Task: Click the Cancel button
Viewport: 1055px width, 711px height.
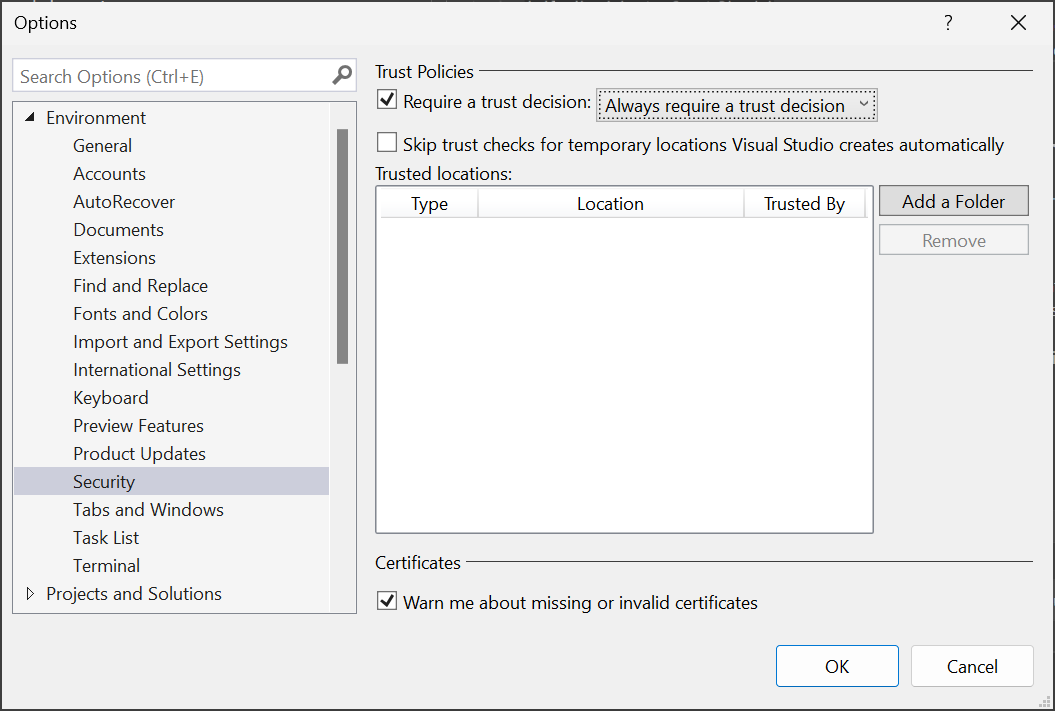Action: point(971,665)
